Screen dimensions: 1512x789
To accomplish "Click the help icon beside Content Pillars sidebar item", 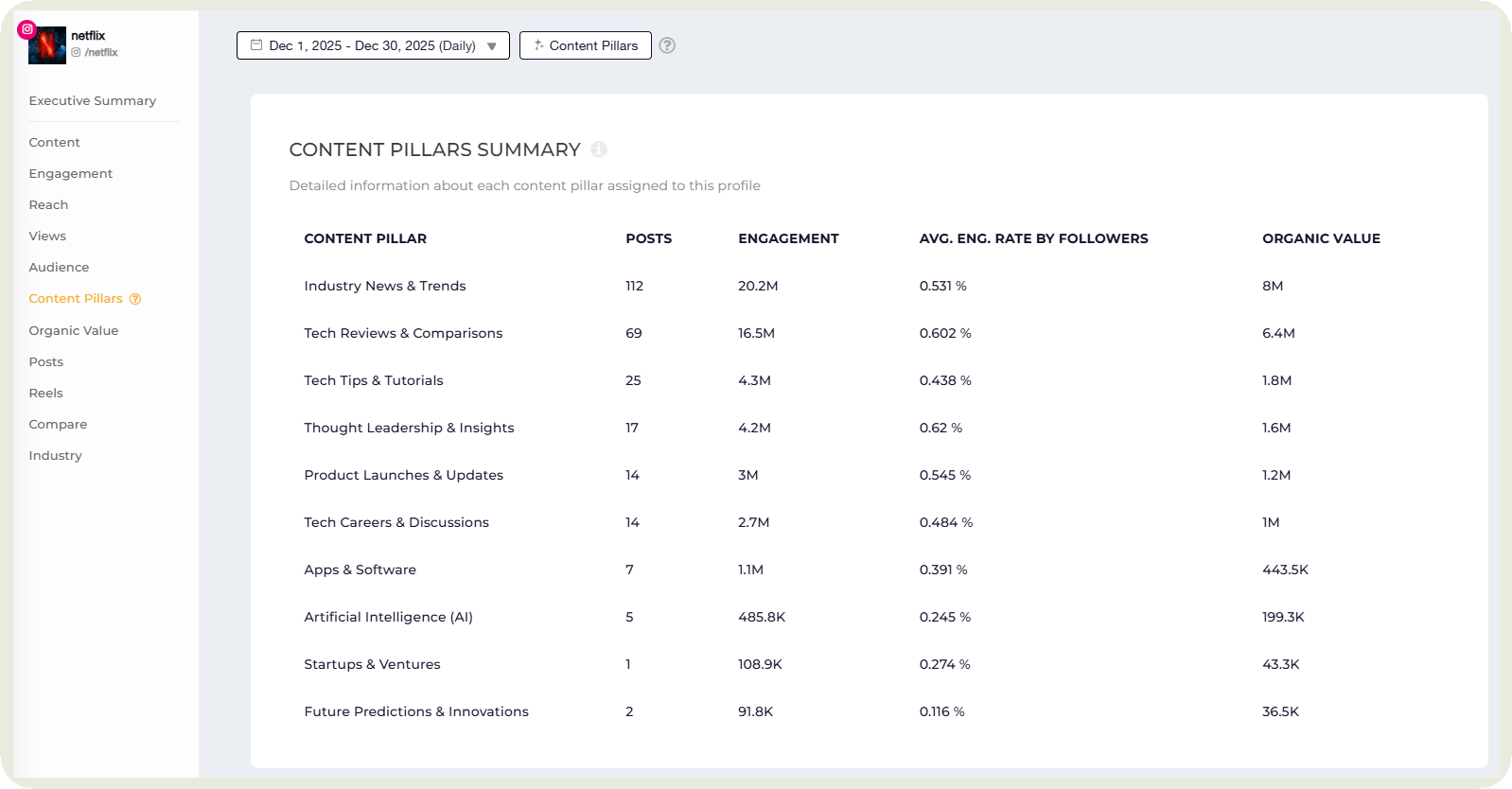I will pos(135,299).
